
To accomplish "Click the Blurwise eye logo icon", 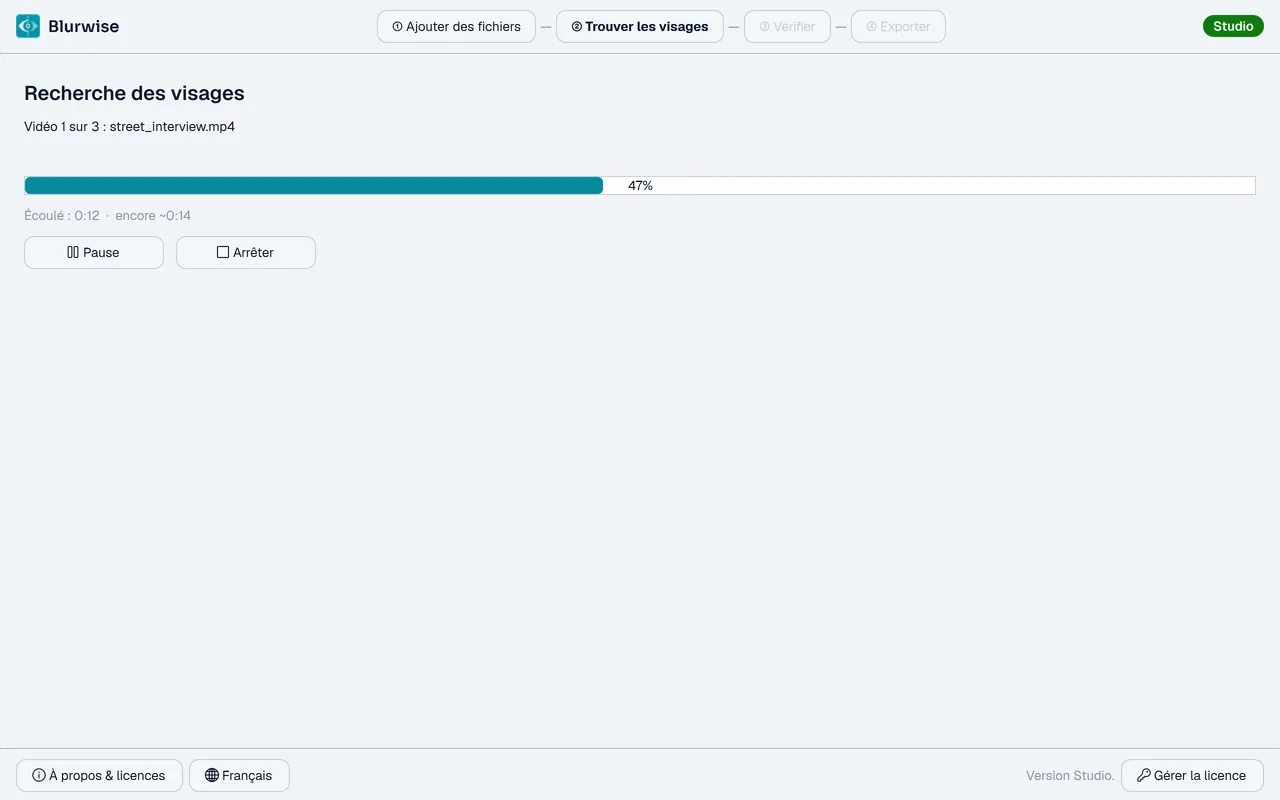I will point(28,26).
